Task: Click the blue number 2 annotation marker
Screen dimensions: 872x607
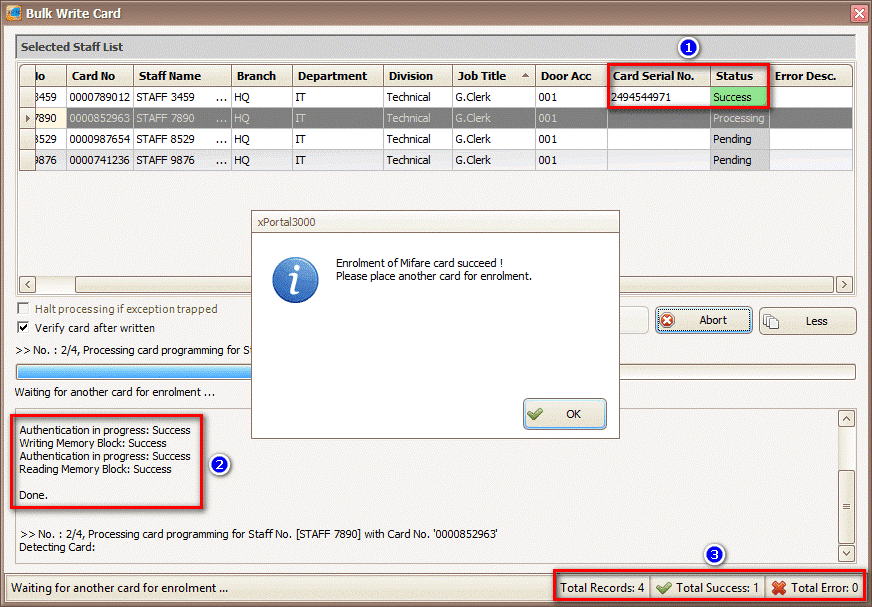Action: pyautogui.click(x=221, y=464)
